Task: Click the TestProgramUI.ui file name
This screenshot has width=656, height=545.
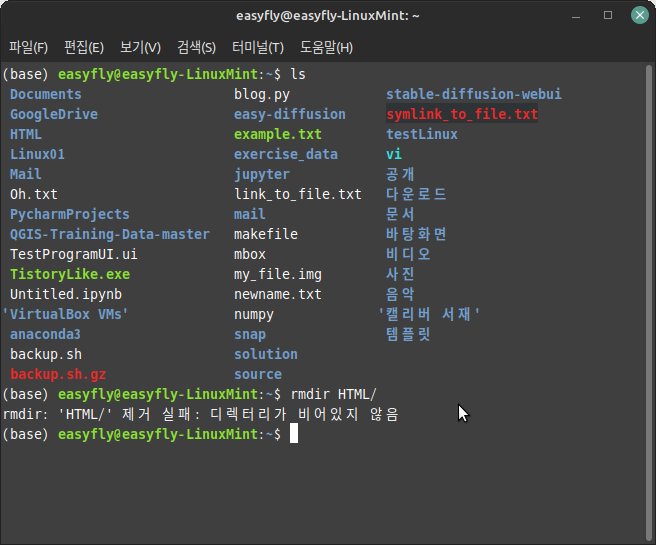Action: pyautogui.click(x=74, y=254)
